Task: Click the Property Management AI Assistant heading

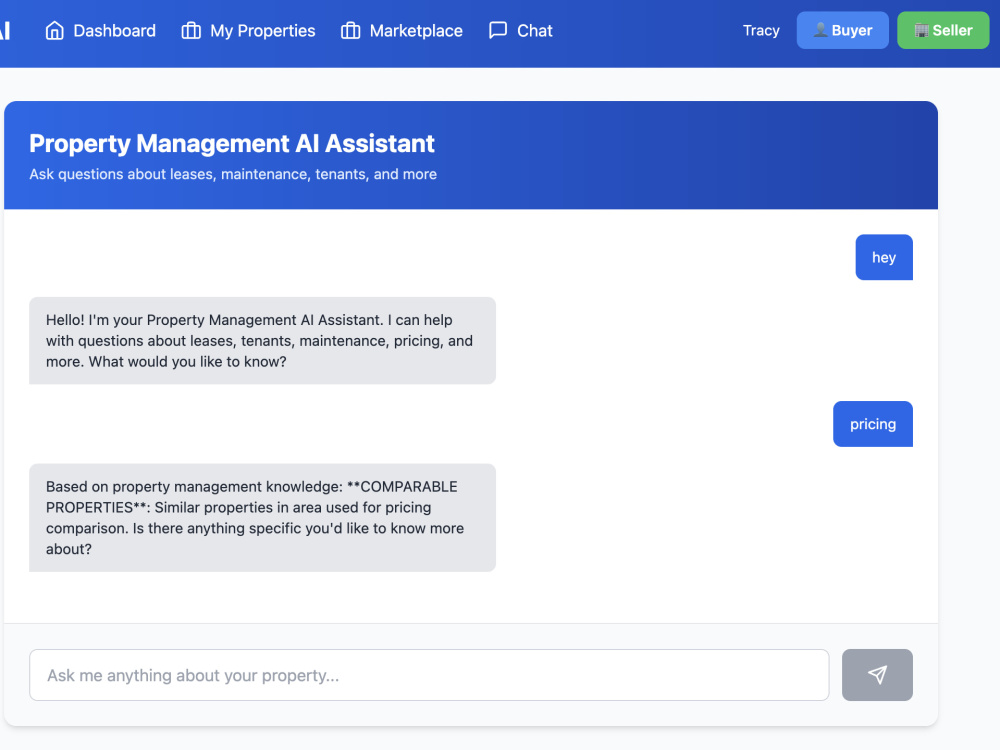Action: [x=232, y=143]
